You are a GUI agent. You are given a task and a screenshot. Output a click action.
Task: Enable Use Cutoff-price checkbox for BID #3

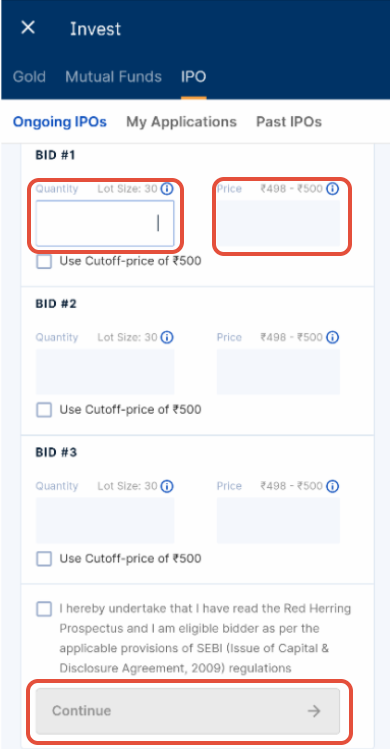pyautogui.click(x=44, y=559)
